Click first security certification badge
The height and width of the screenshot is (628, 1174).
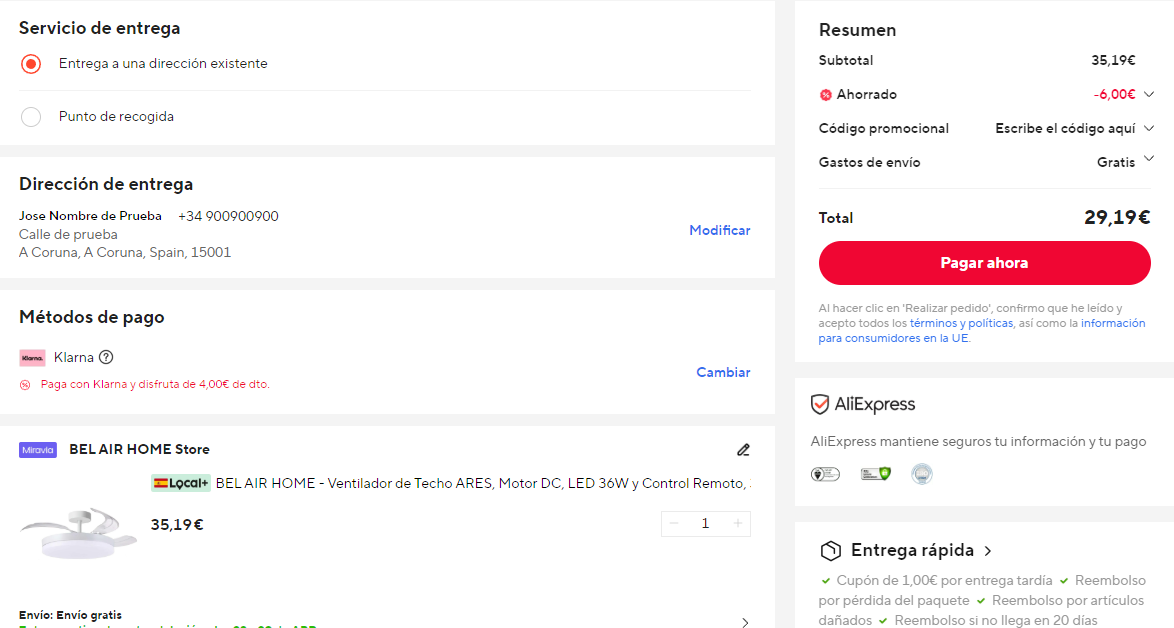pos(825,474)
